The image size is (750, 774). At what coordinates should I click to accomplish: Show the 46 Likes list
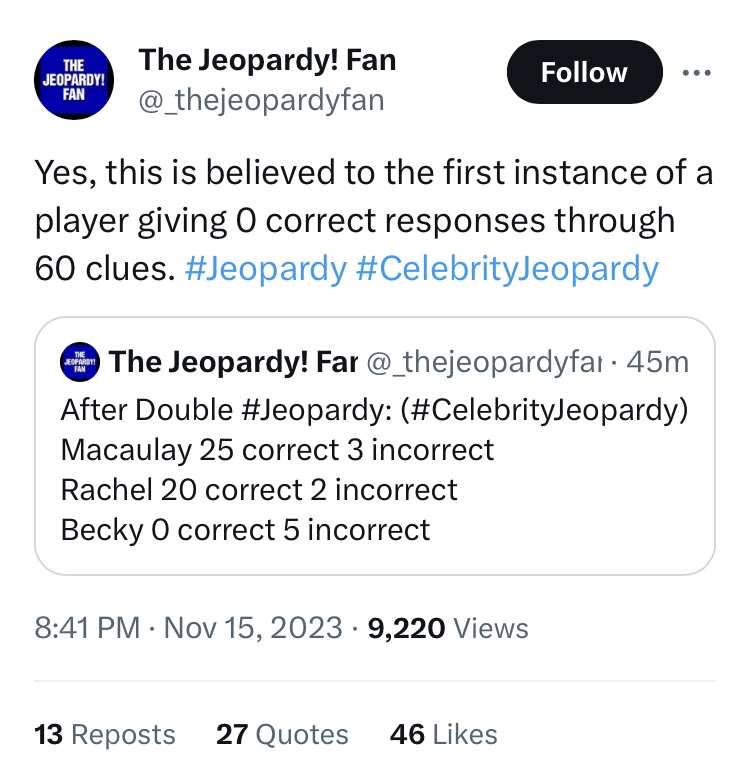point(443,734)
